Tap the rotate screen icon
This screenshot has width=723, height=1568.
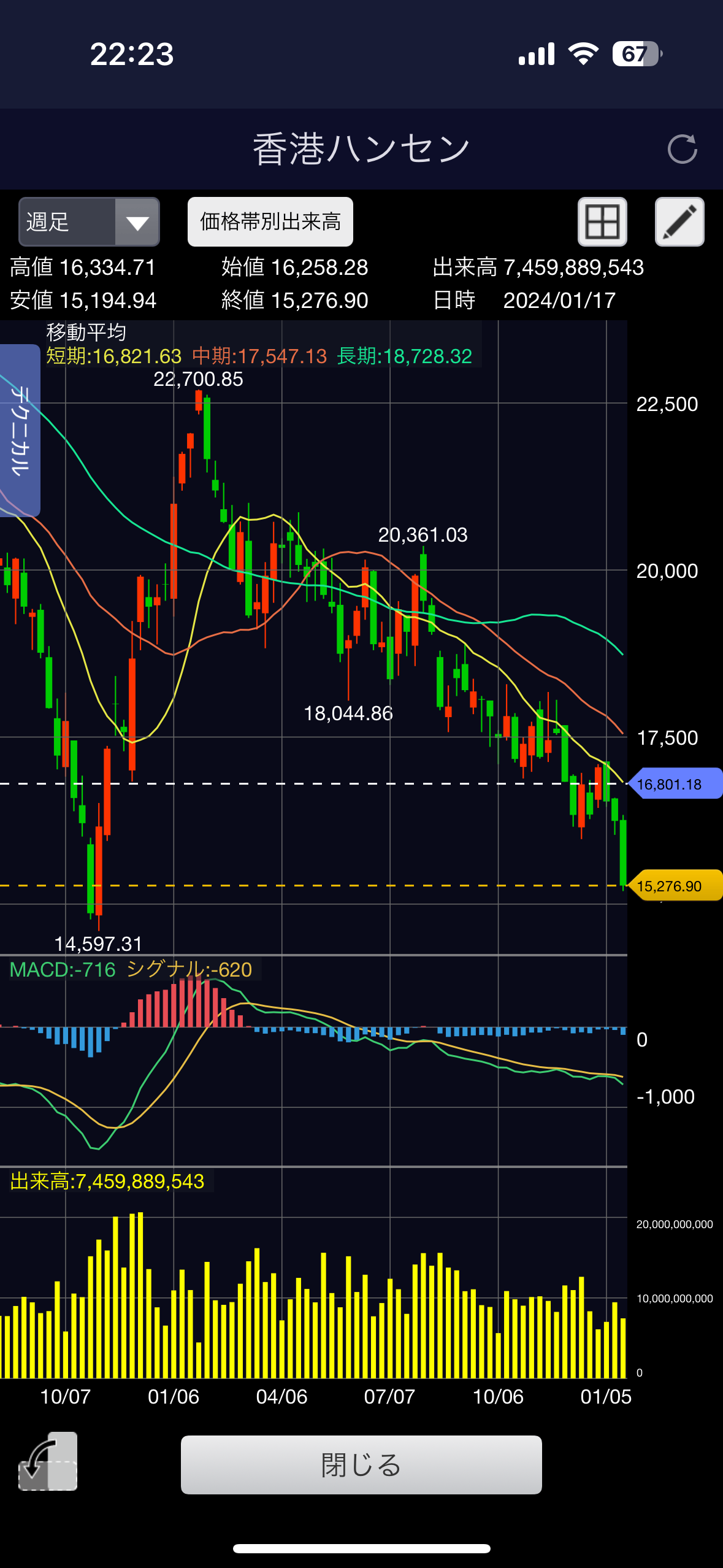click(48, 1461)
